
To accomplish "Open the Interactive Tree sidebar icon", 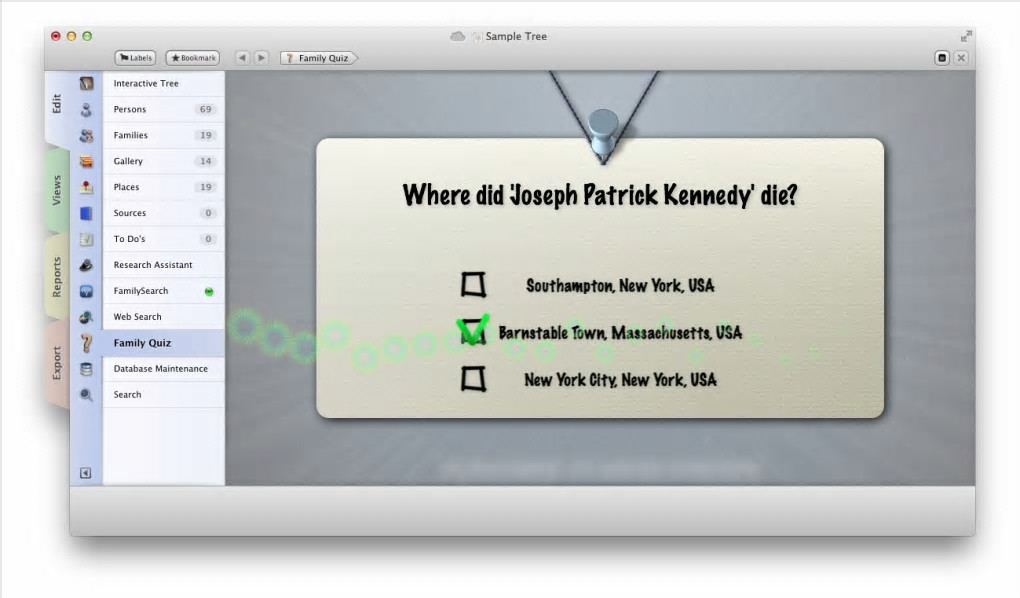I will (x=86, y=83).
